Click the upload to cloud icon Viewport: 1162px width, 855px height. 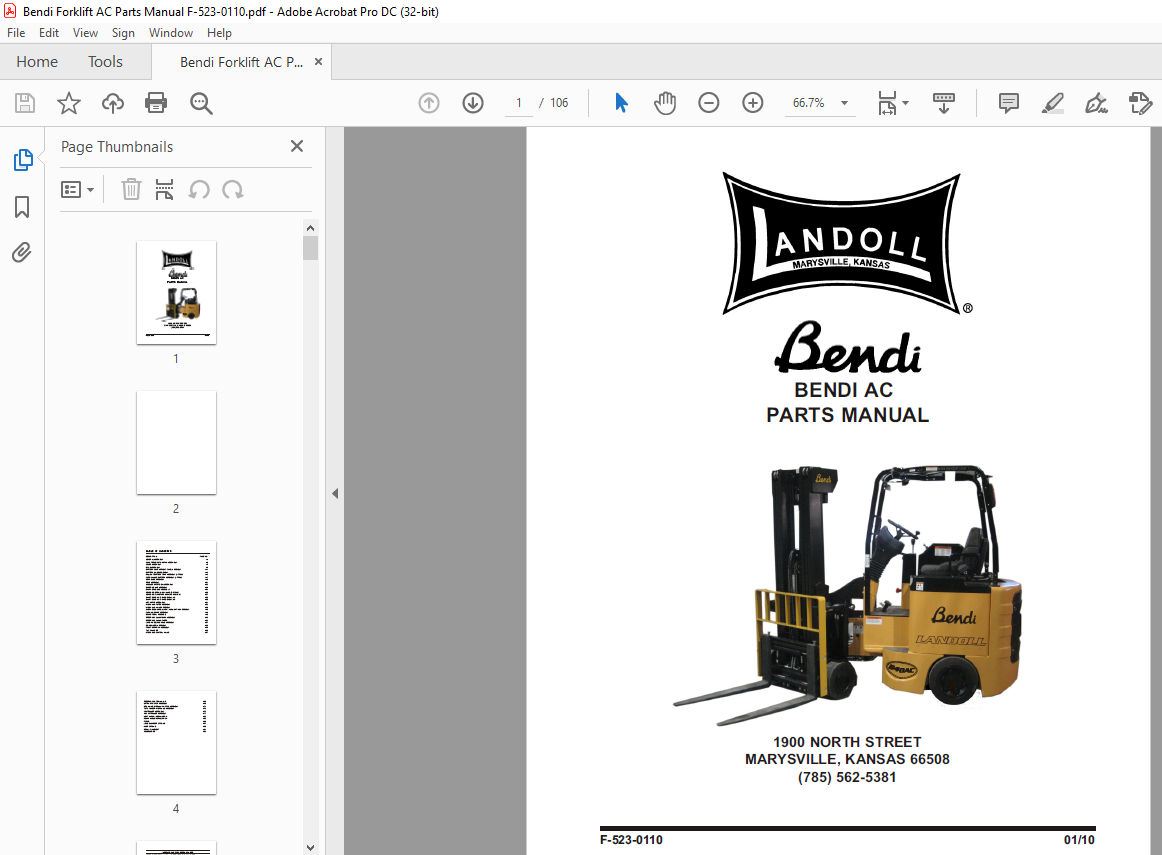tap(113, 103)
